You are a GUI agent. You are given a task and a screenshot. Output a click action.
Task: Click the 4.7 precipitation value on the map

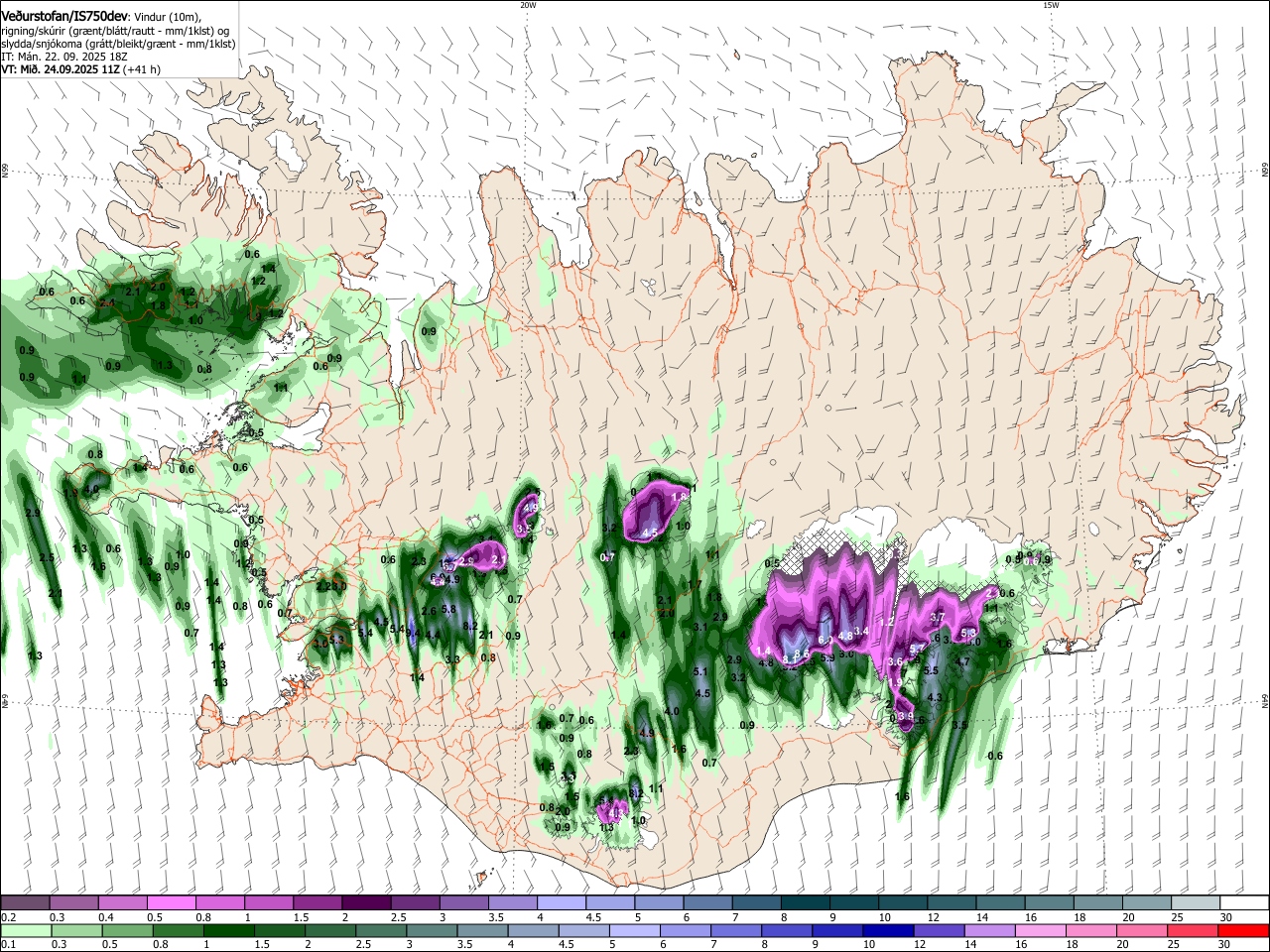(x=961, y=661)
